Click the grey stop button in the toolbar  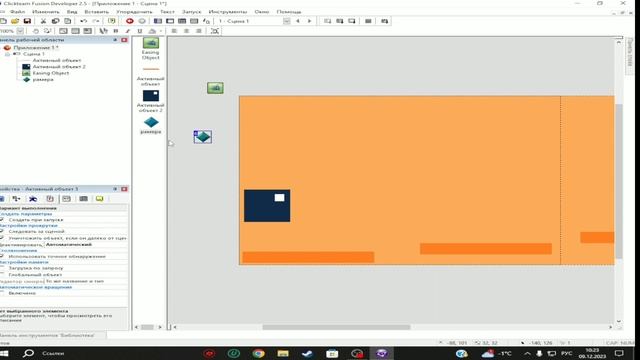point(142,21)
